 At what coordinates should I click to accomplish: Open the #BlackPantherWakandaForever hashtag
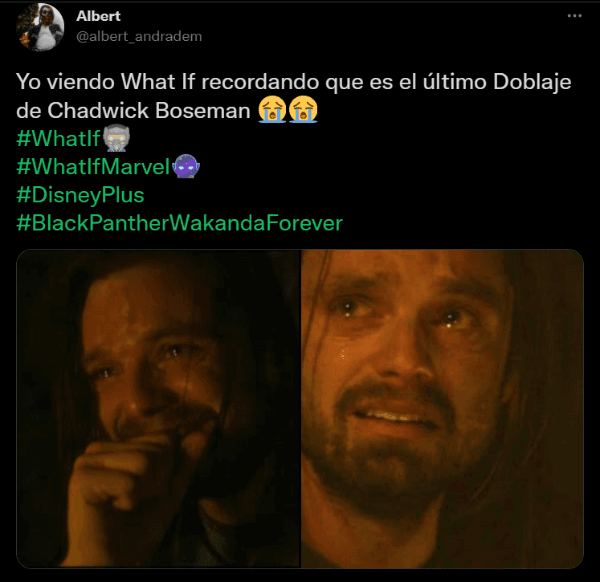[x=179, y=223]
